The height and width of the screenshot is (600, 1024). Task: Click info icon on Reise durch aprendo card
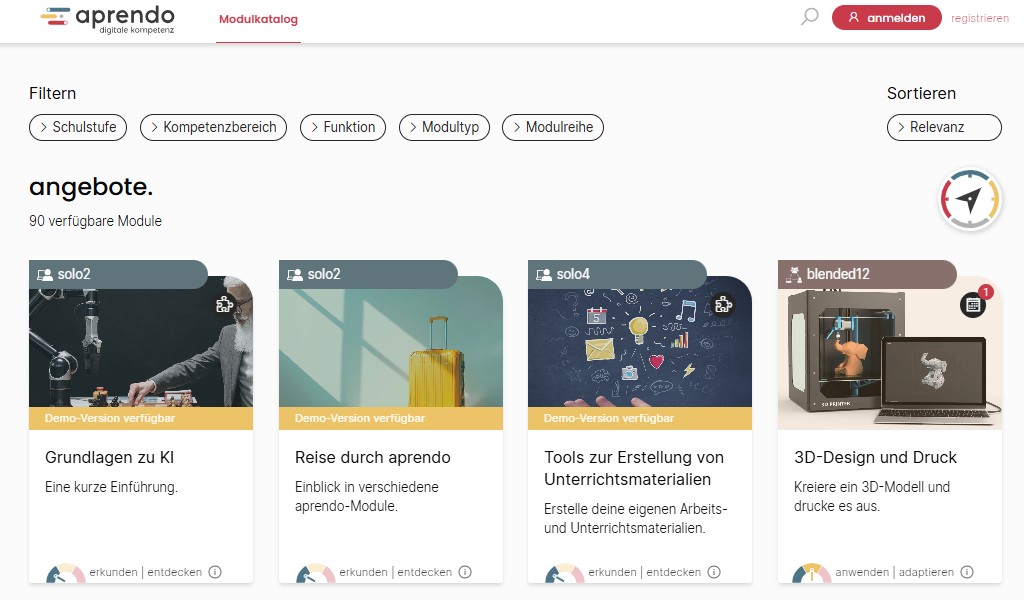(465, 573)
